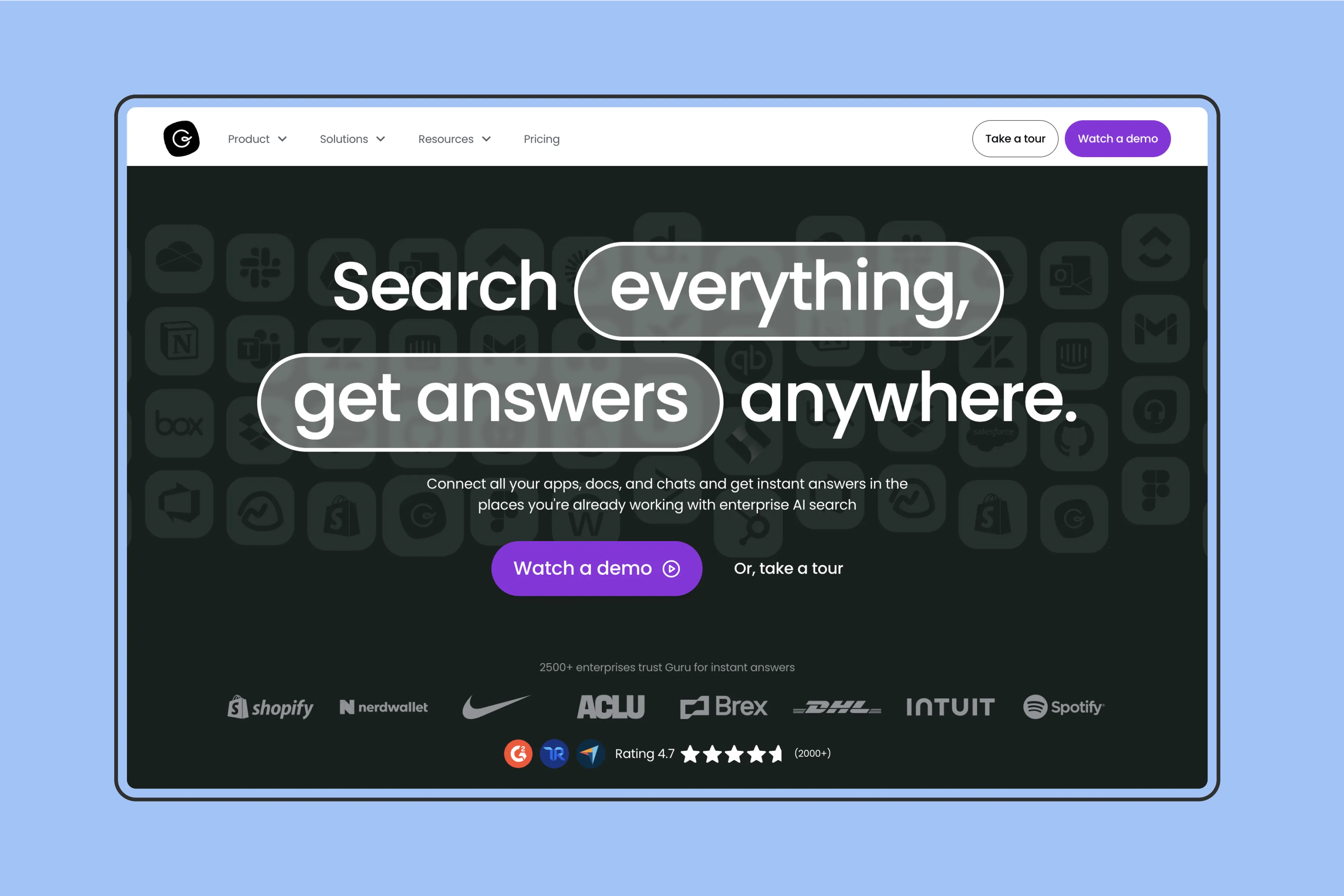Expand the Resources dropdown menu
Screen dimensions: 1344x896
(x=454, y=139)
